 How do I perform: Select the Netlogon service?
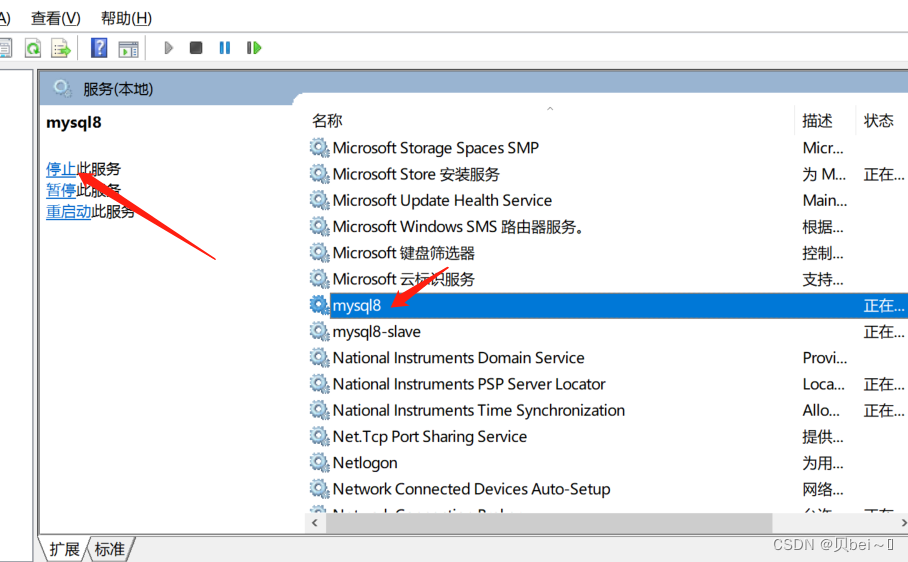point(365,462)
